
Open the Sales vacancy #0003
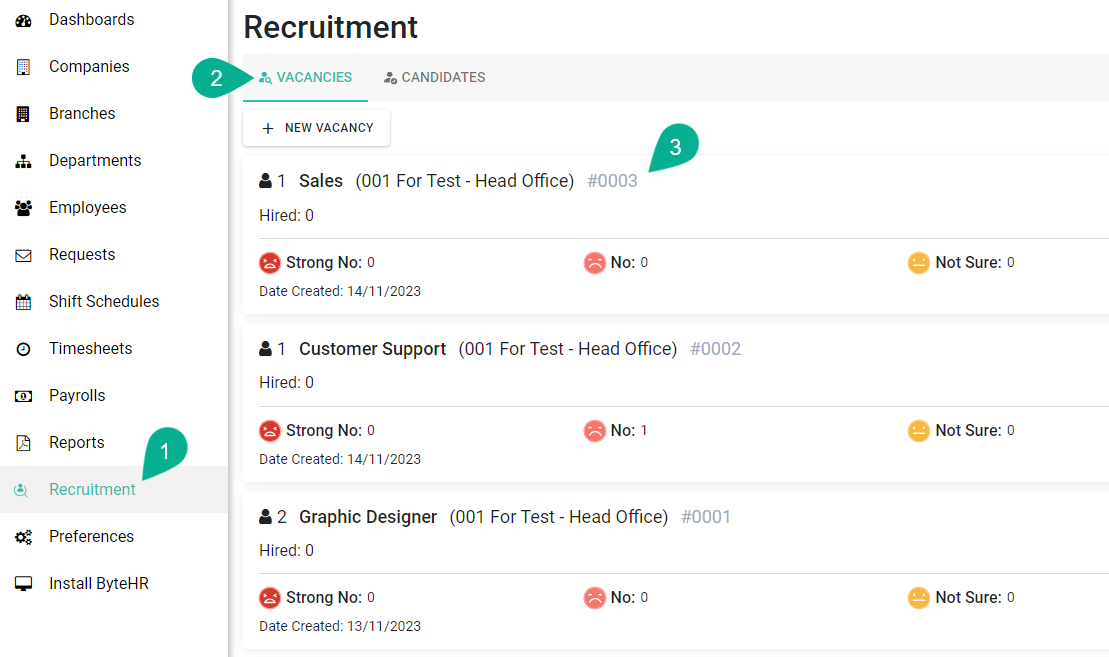(x=321, y=181)
